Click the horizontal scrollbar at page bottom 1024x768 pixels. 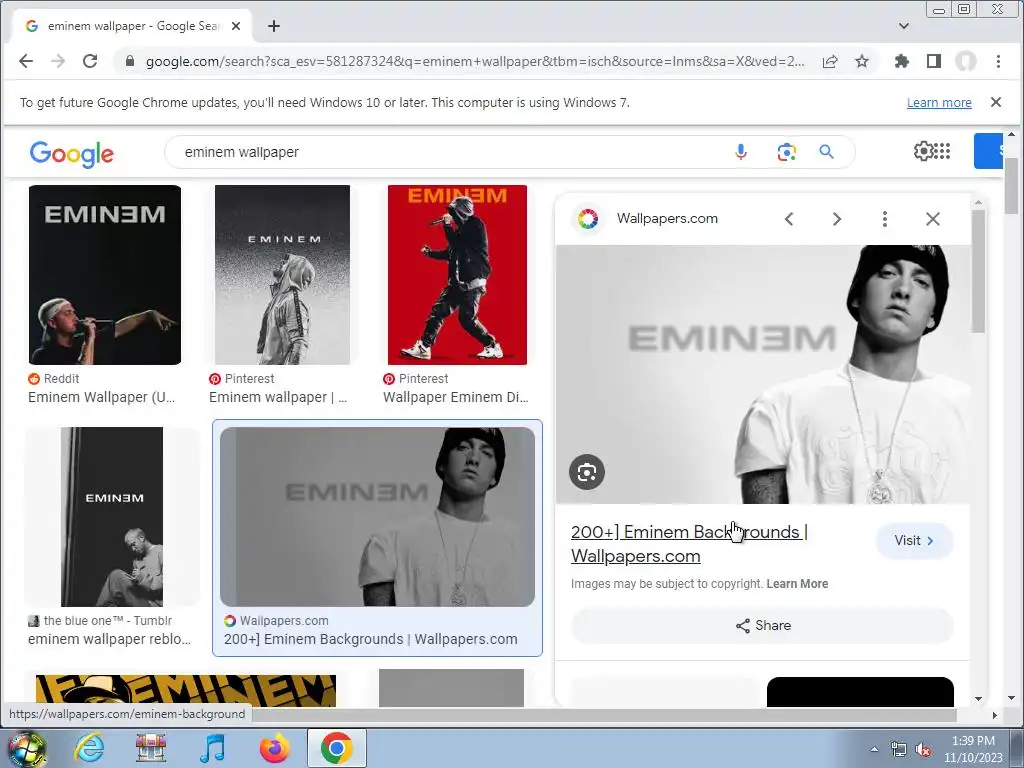[x=604, y=715]
